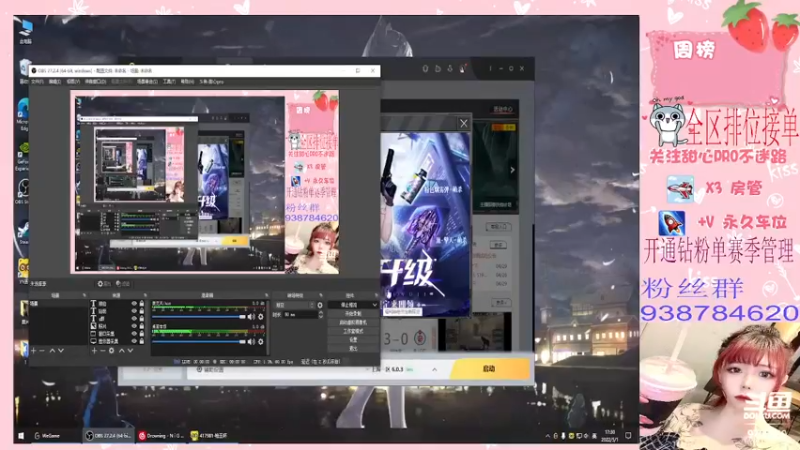Click the right chevron on WeGame banner thumbnail
Image resolution: width=800 pixels, height=450 pixels.
512,170
